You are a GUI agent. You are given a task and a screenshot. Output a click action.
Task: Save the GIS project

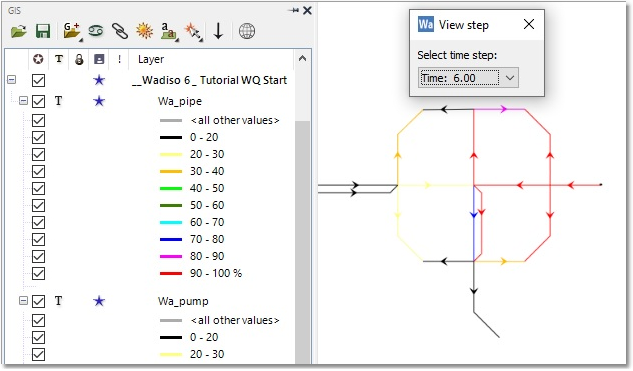pos(43,31)
